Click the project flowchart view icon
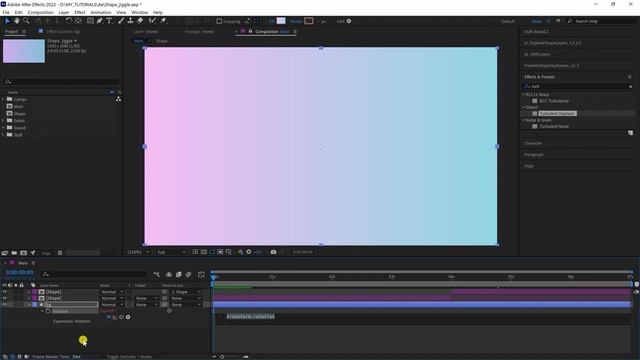Screen dimensions: 640x360 coord(118,99)
